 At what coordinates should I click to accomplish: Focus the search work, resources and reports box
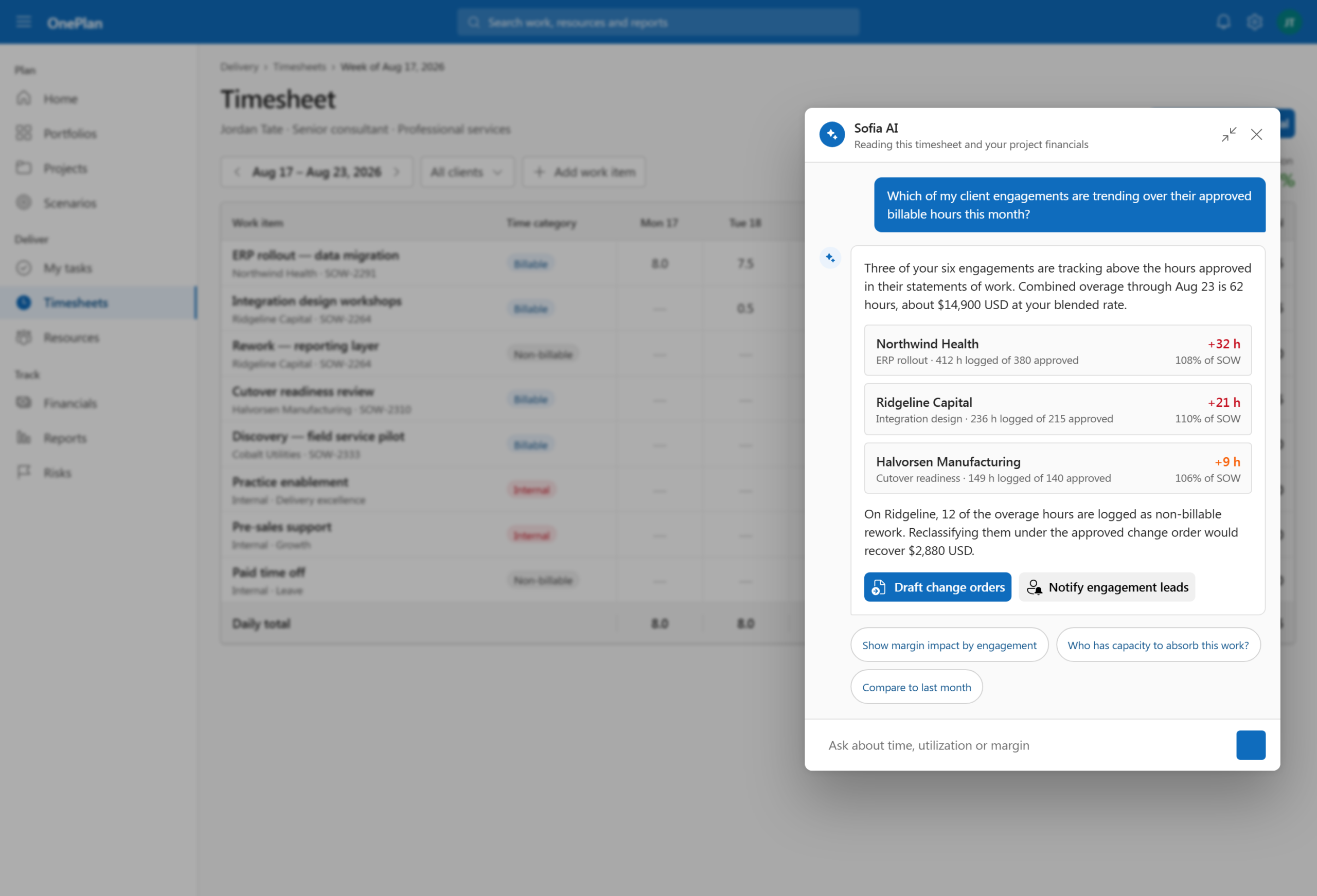click(658, 22)
